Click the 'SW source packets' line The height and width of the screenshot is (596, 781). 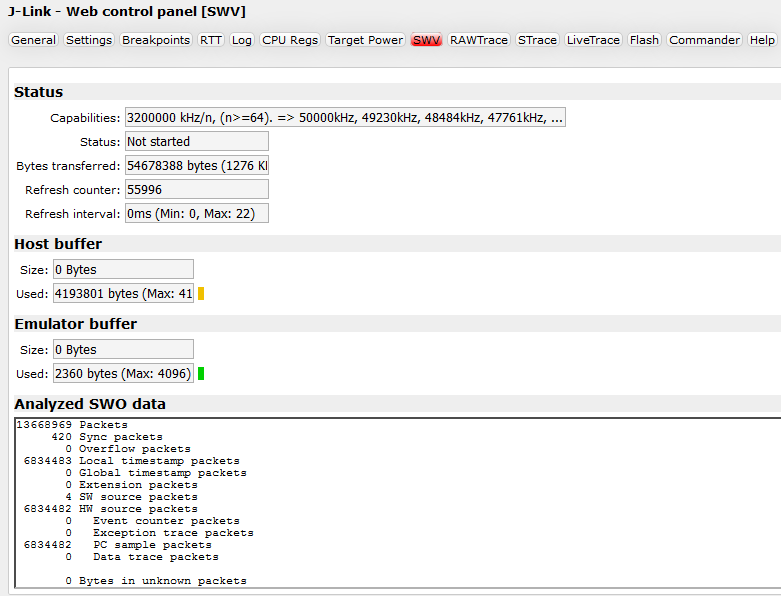(x=131, y=496)
